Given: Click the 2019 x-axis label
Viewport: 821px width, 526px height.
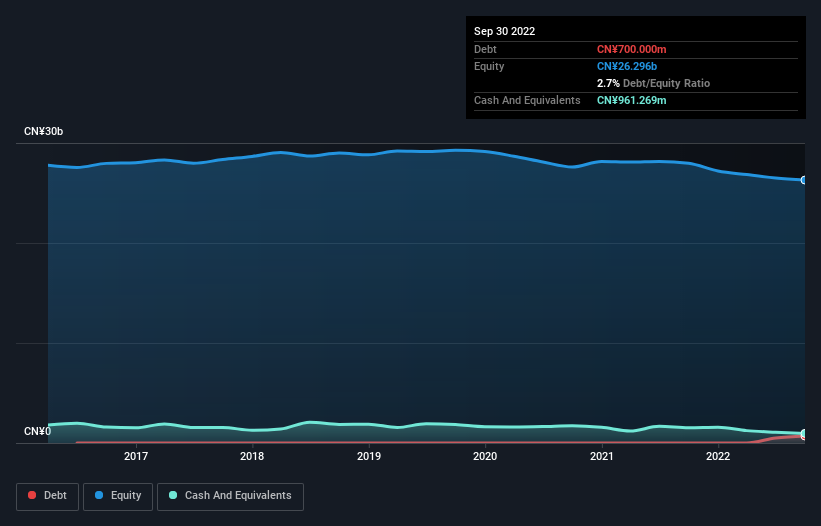Looking at the screenshot, I should tap(369, 456).
